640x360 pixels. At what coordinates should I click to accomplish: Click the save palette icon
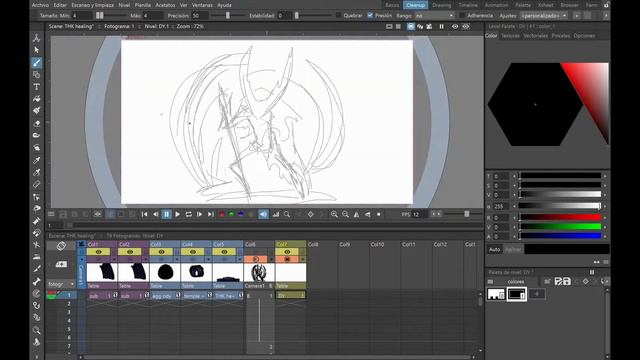567,281
